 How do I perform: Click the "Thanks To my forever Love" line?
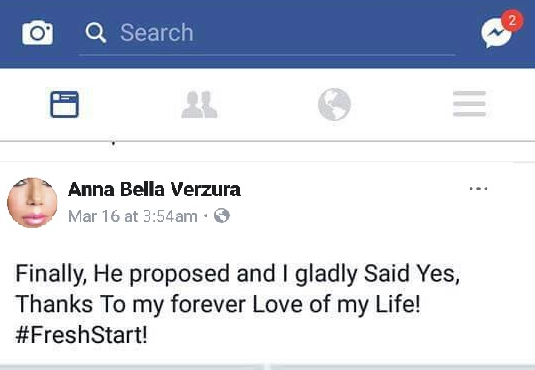click(x=218, y=304)
